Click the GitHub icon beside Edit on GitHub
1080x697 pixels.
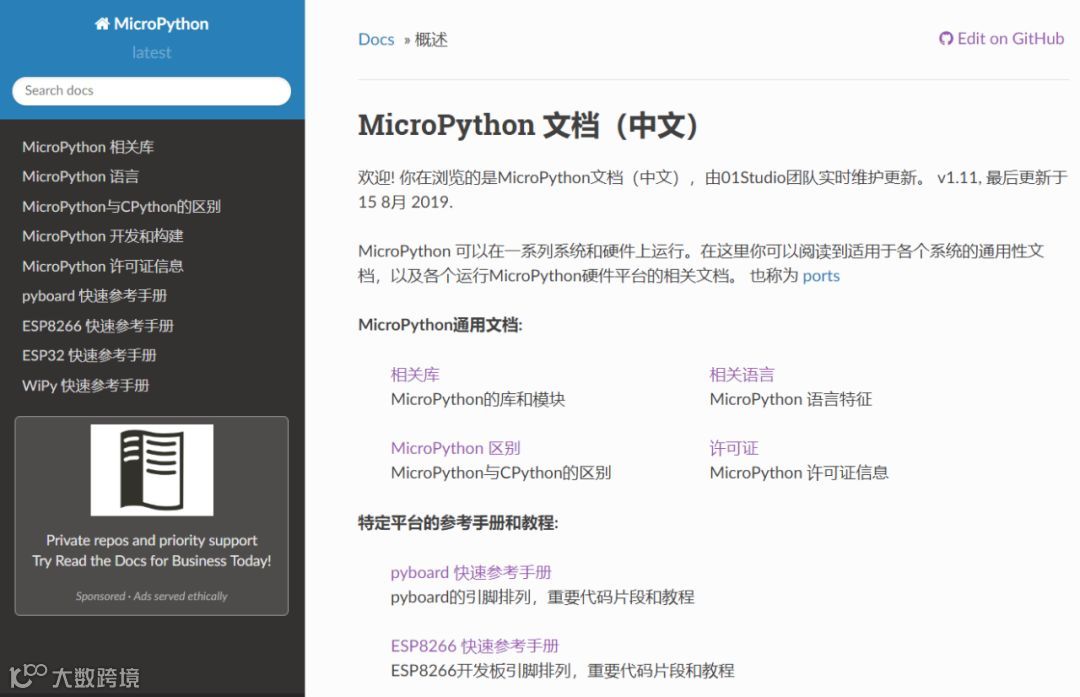click(x=946, y=39)
